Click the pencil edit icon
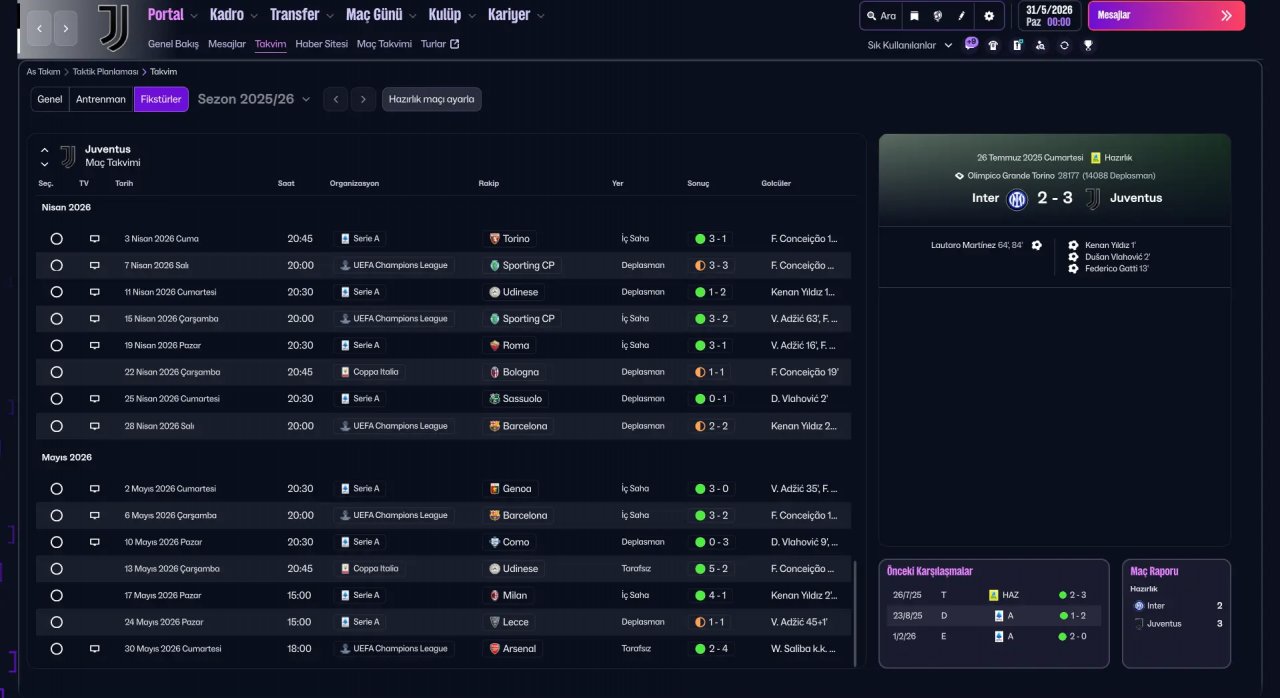Viewport: 1280px width, 698px height. tap(962, 16)
